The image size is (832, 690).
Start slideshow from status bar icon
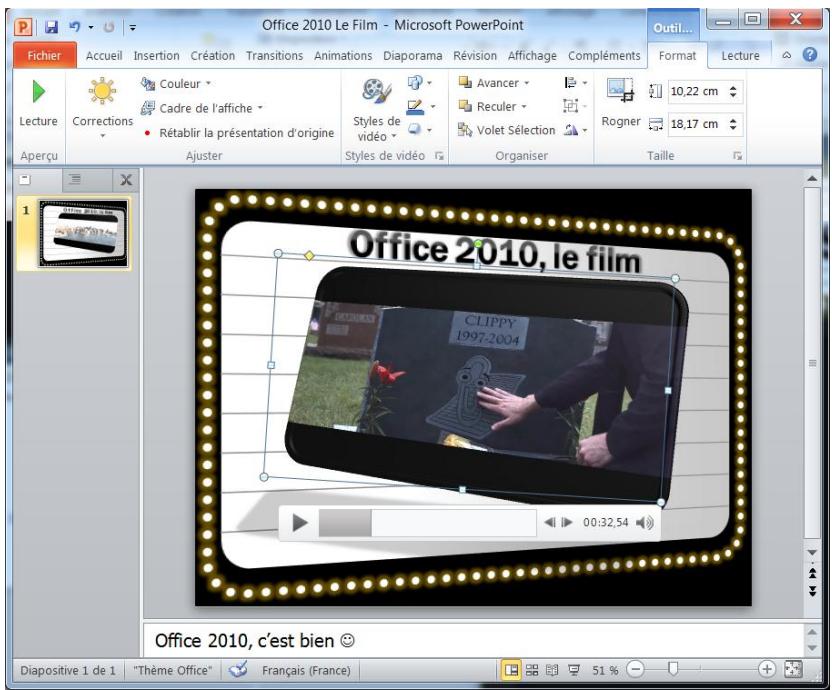574,670
